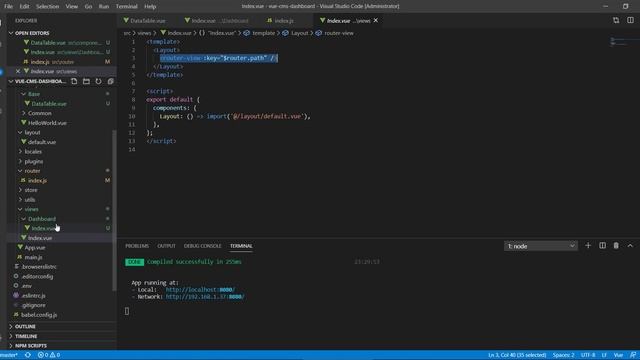Maximize the panel with the up chevron

pos(630,246)
